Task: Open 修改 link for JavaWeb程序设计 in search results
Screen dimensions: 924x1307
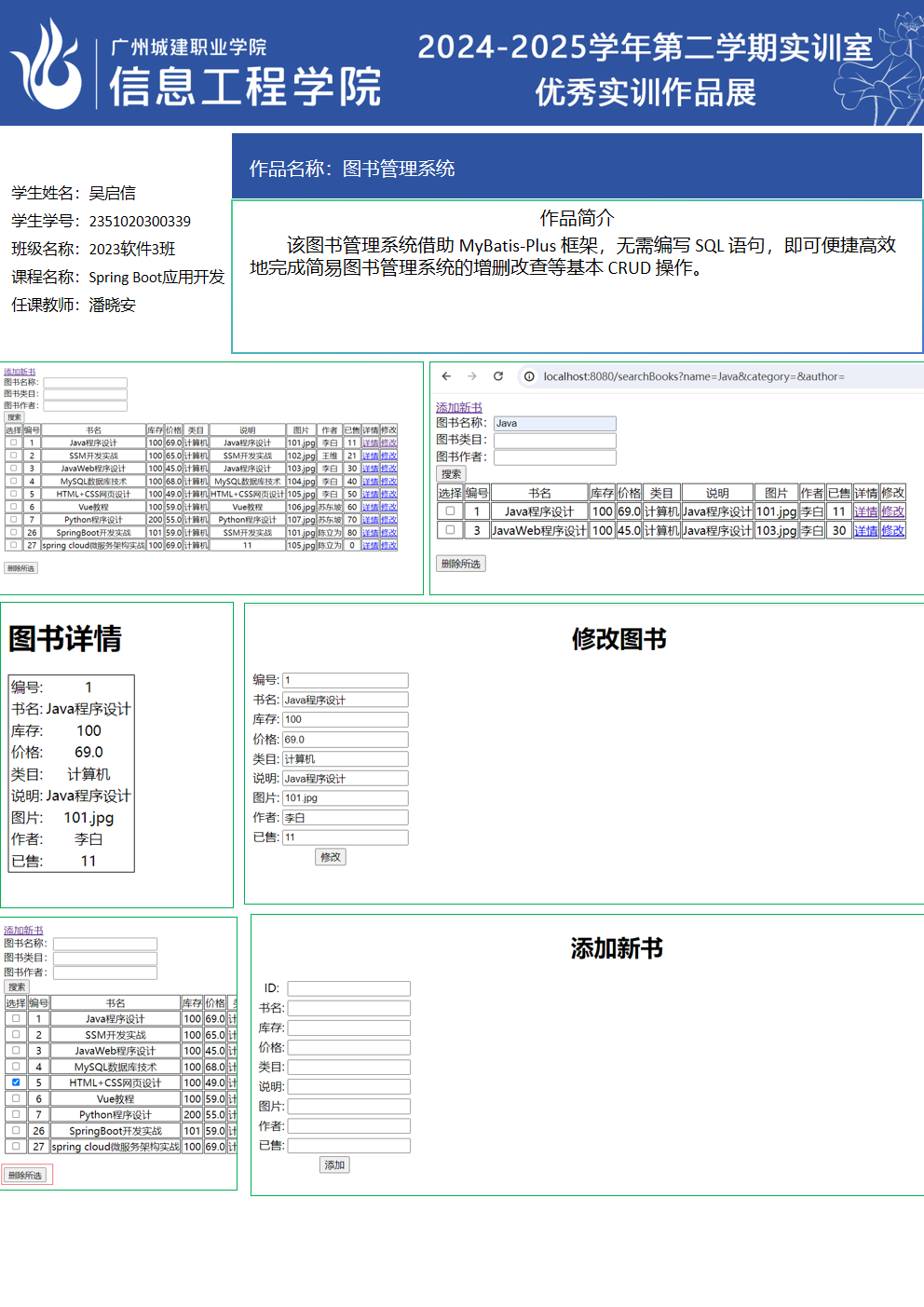Action: 892,530
